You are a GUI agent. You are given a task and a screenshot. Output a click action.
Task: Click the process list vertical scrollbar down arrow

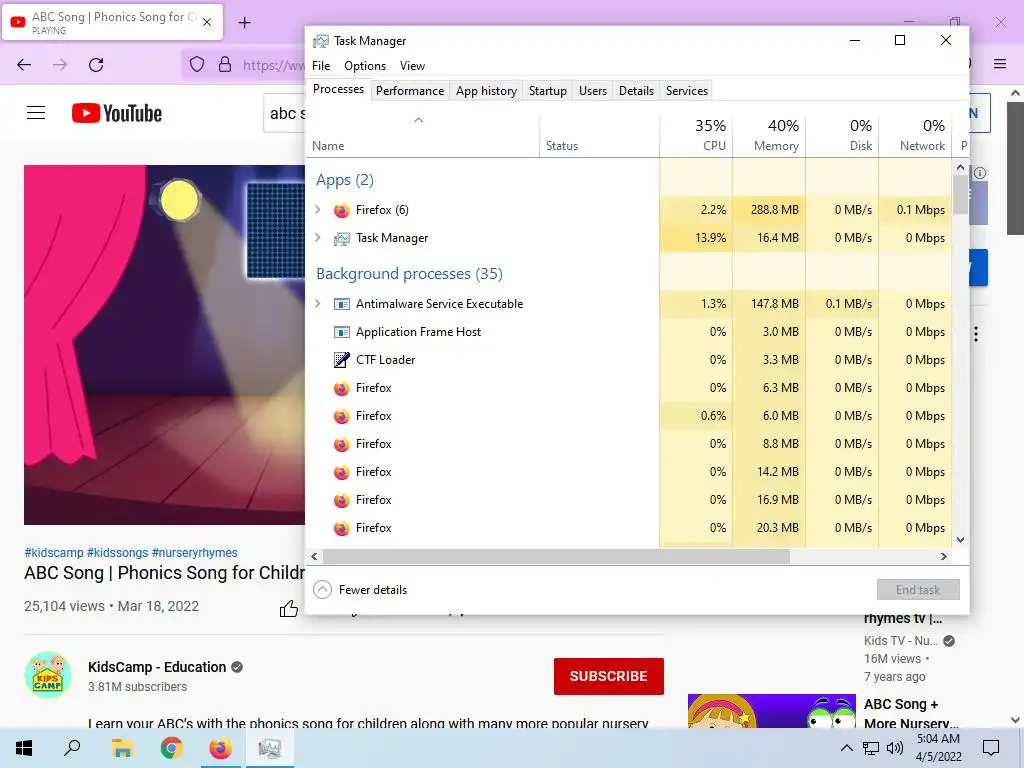[960, 539]
